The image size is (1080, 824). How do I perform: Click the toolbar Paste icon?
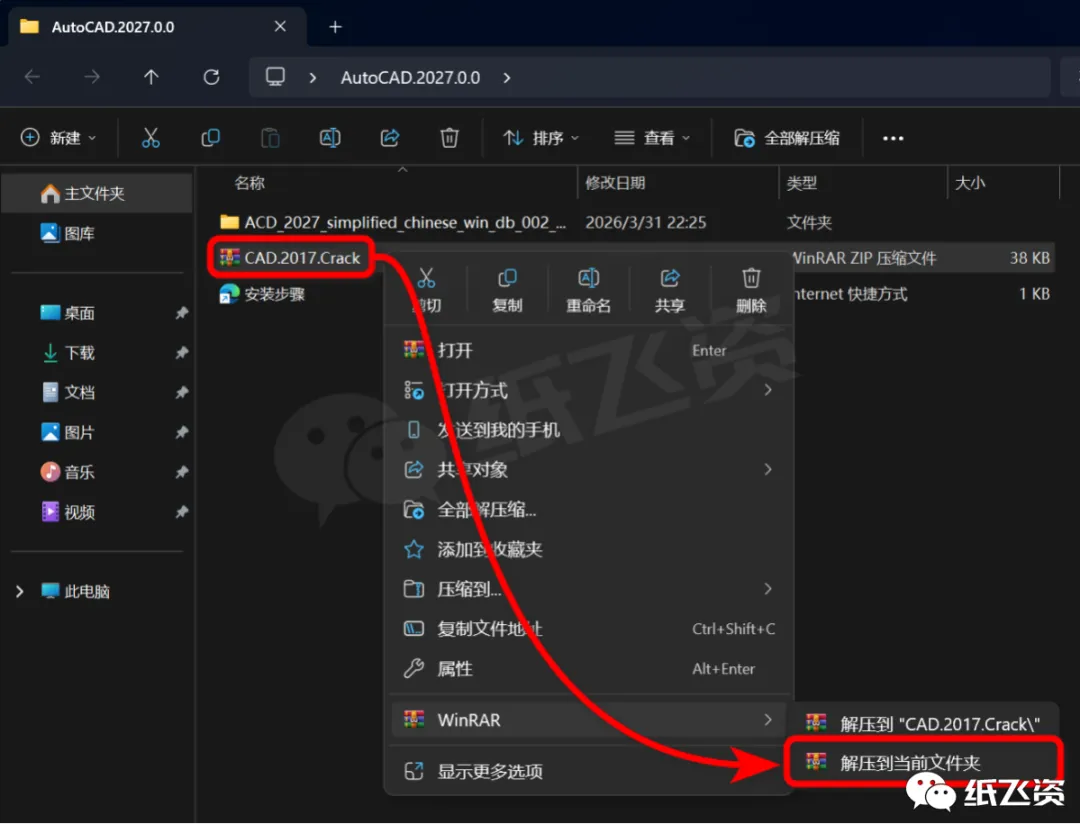pyautogui.click(x=270, y=138)
